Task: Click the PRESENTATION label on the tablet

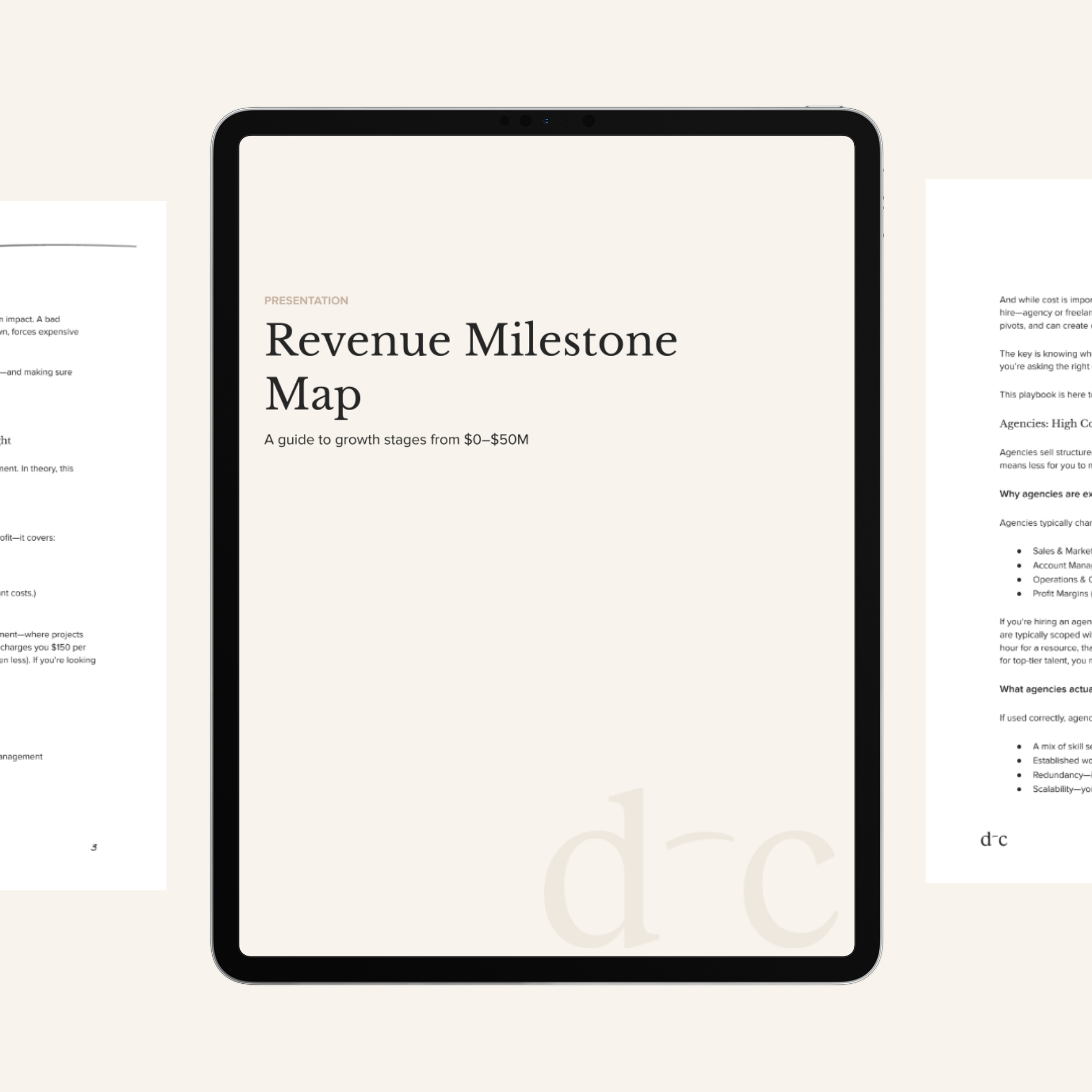Action: [x=306, y=301]
